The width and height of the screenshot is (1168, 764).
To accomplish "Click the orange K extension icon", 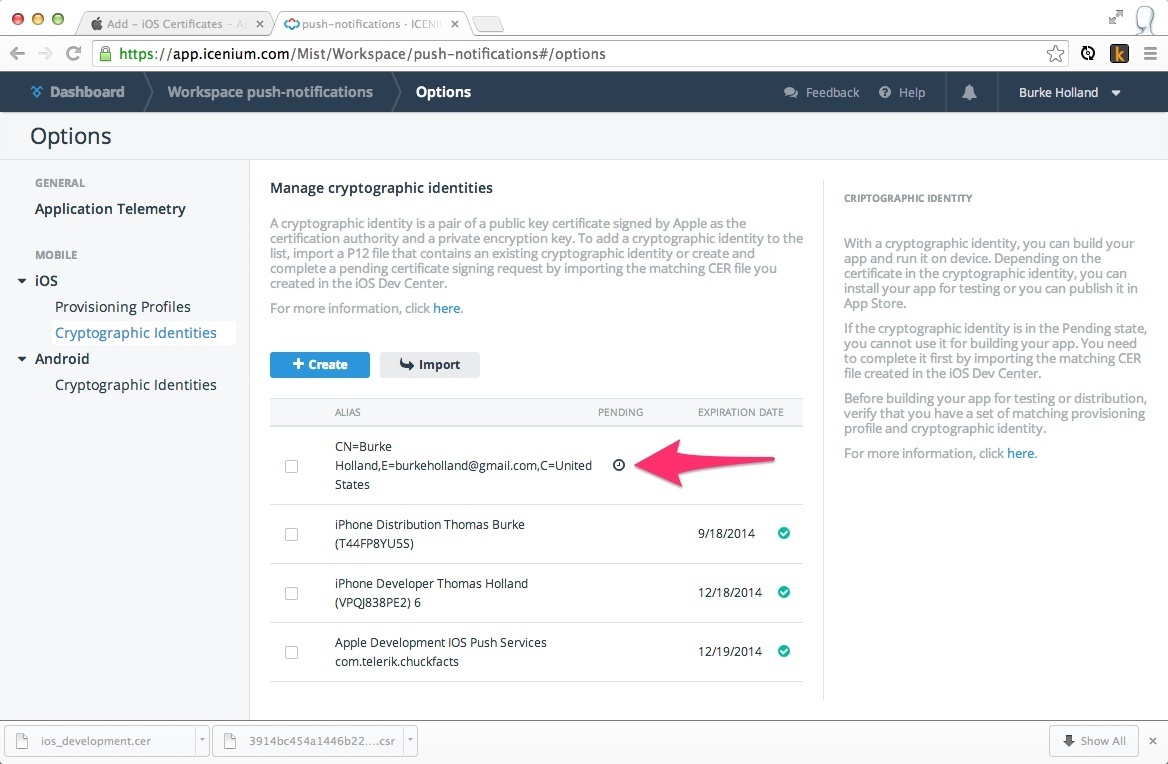I will pyautogui.click(x=1119, y=54).
